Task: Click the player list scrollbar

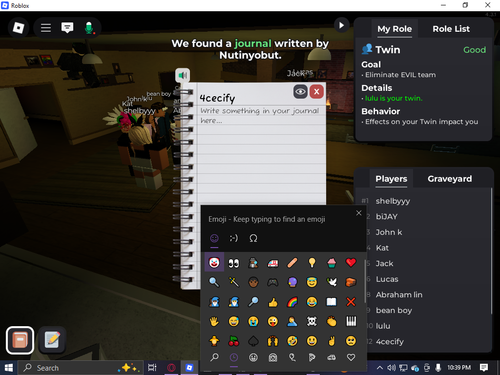Action: point(491,251)
